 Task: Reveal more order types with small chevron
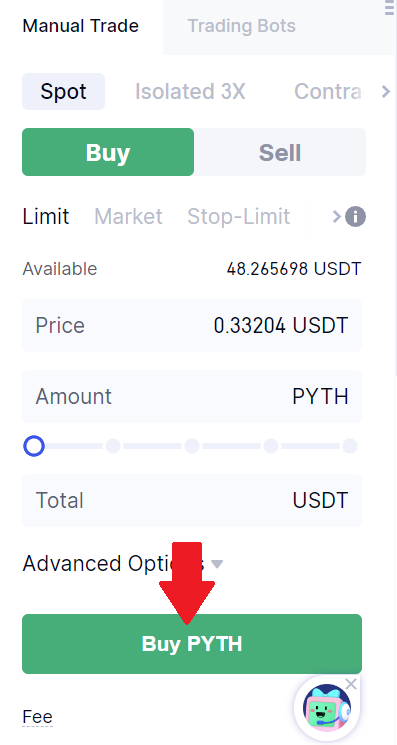click(337, 217)
